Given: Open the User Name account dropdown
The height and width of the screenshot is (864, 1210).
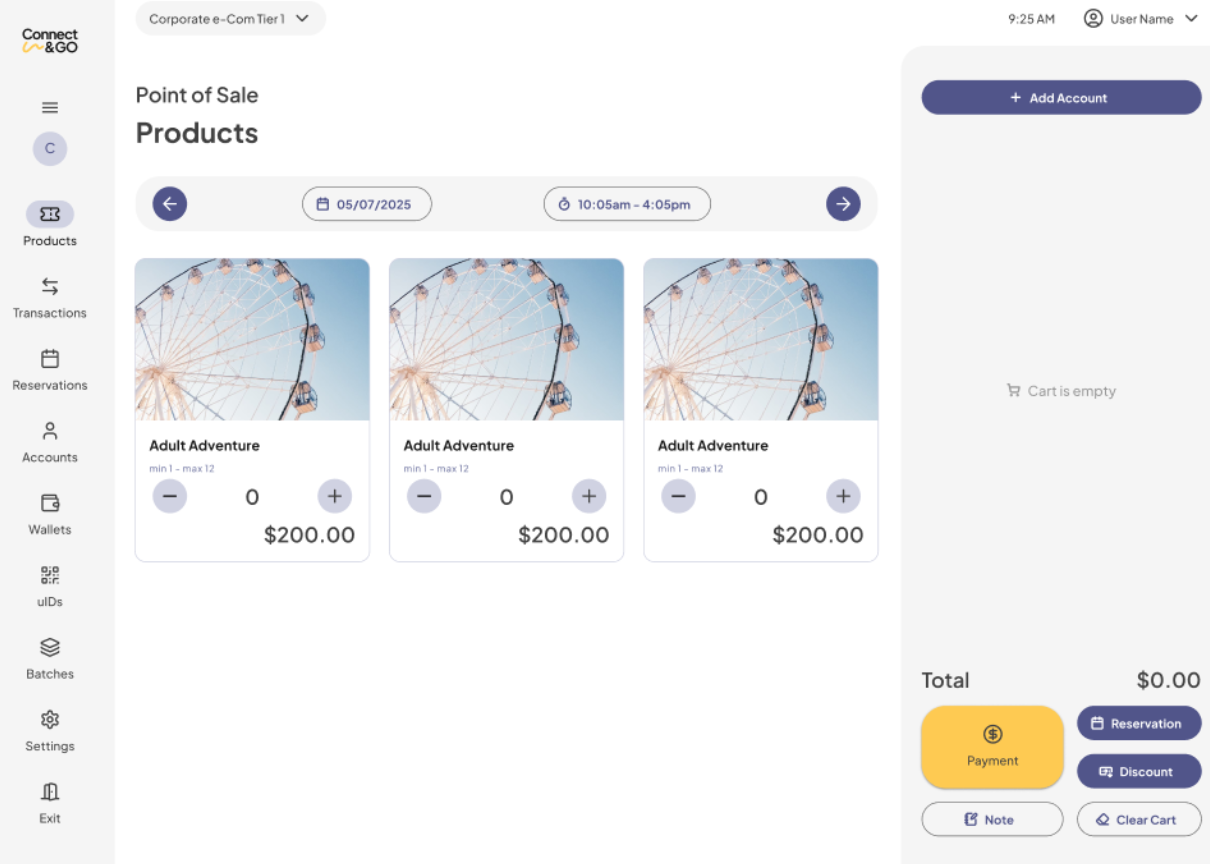Looking at the screenshot, I should (x=1141, y=18).
